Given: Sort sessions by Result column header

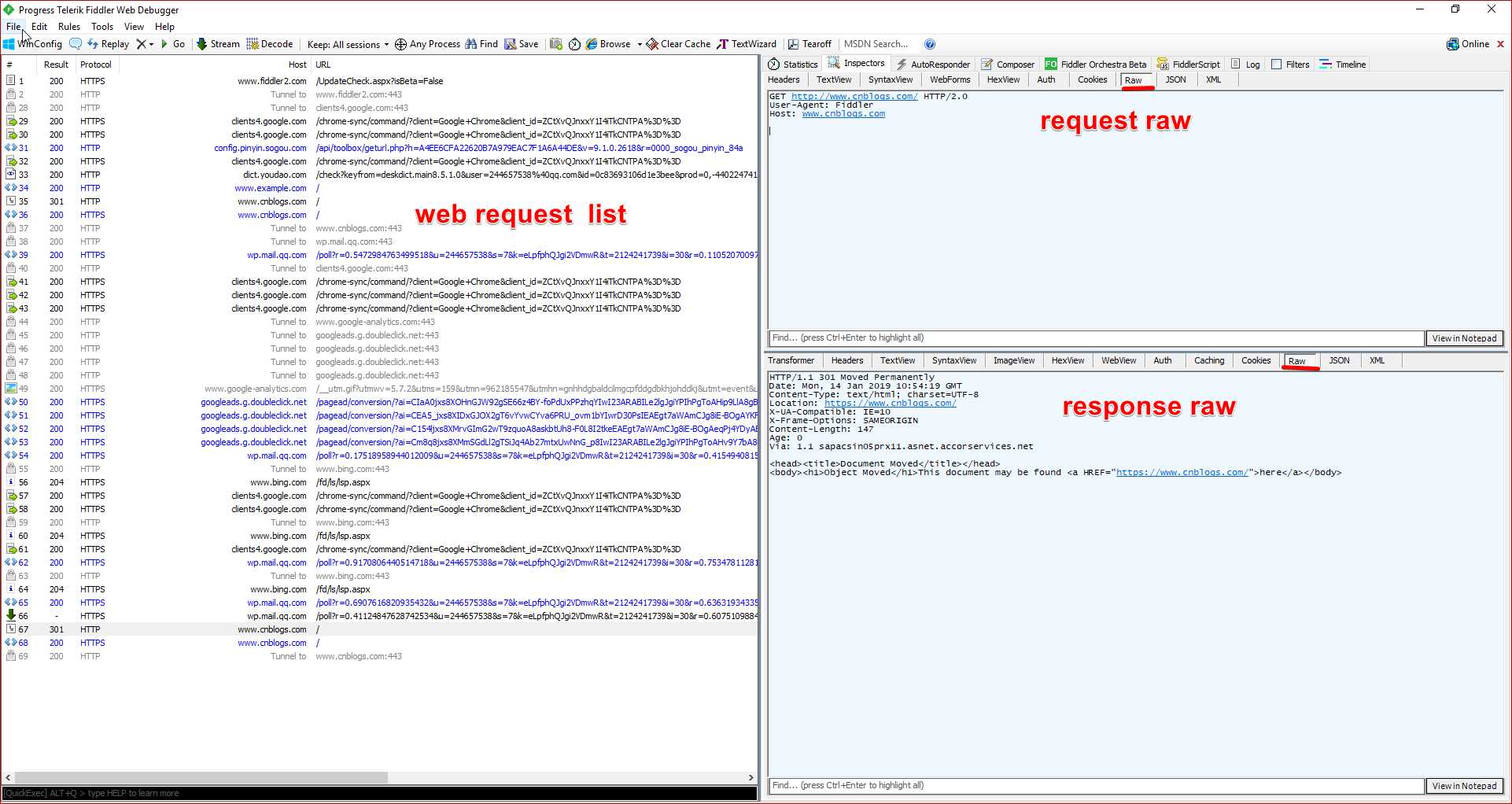Looking at the screenshot, I should (56, 65).
